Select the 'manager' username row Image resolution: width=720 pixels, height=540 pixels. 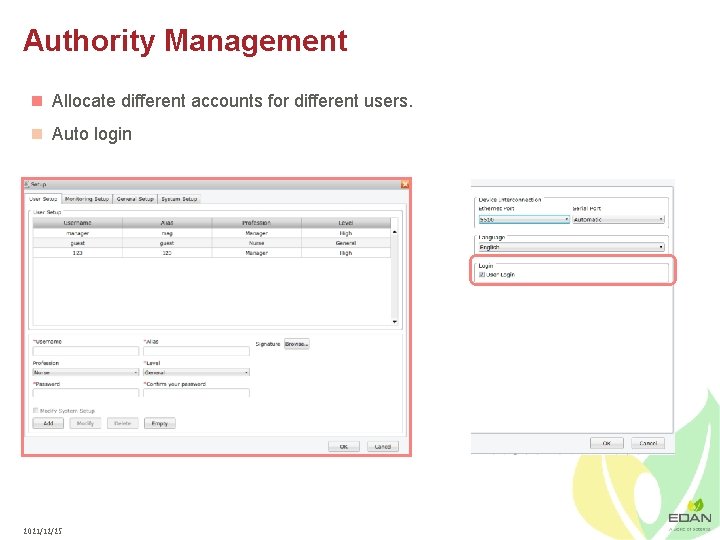tap(212, 233)
